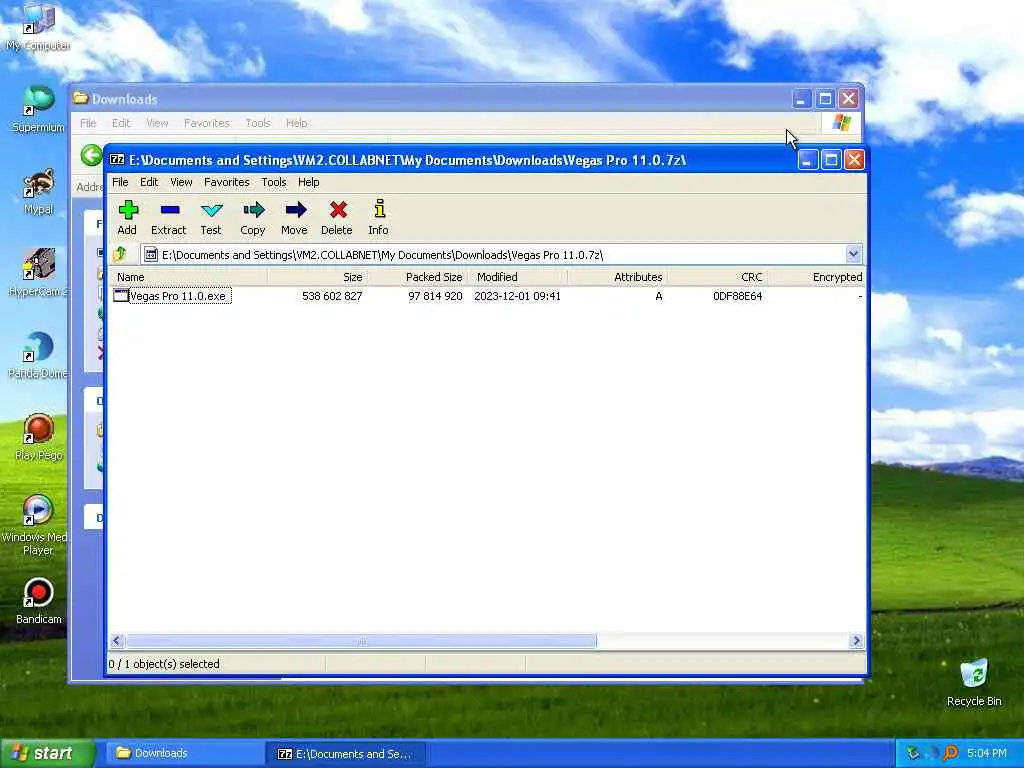Click the '0 / 1 object(s) selected' status text

pos(164,664)
